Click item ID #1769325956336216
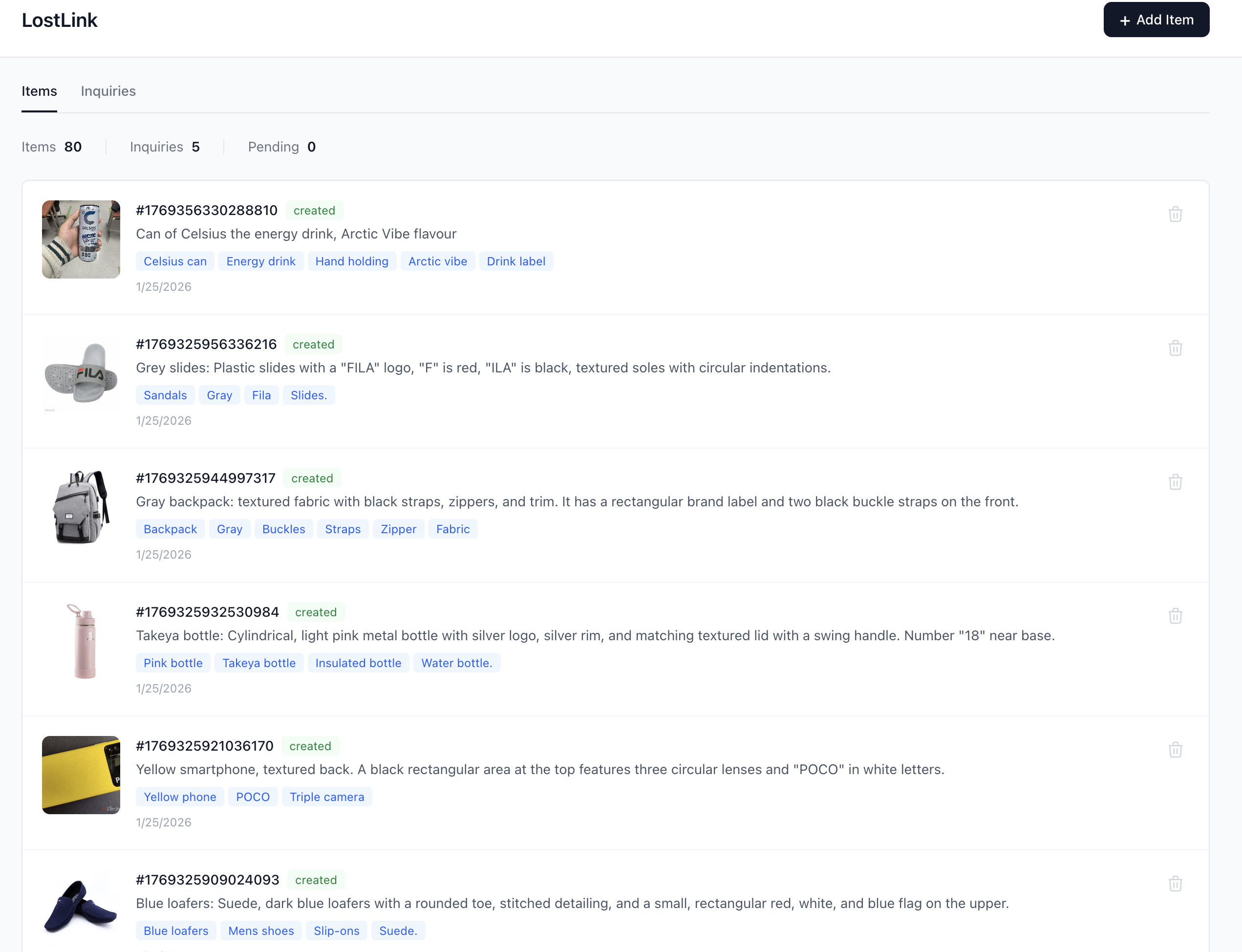Screen dimensions: 1242x952 coord(206,344)
